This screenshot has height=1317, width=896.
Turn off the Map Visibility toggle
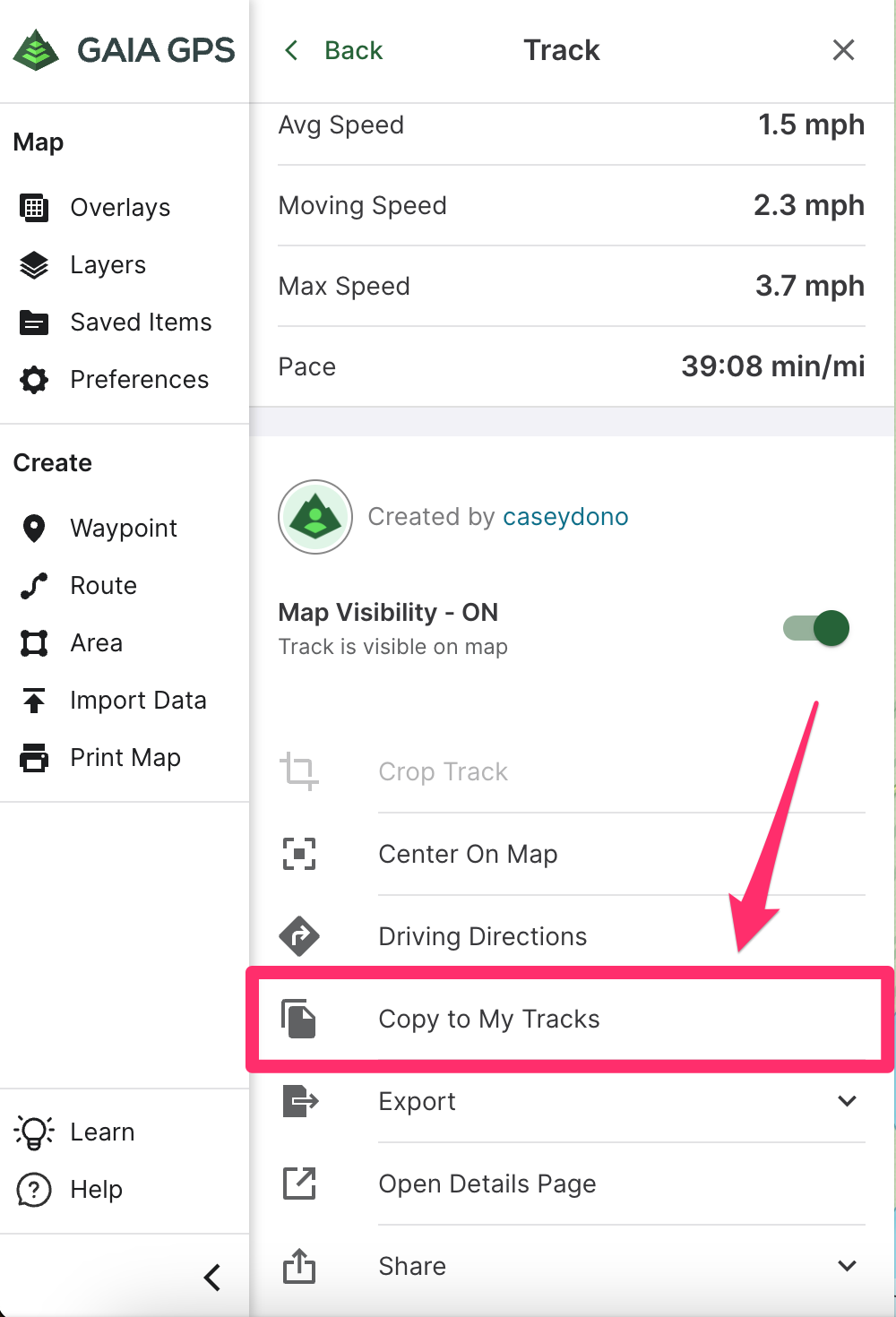click(816, 628)
